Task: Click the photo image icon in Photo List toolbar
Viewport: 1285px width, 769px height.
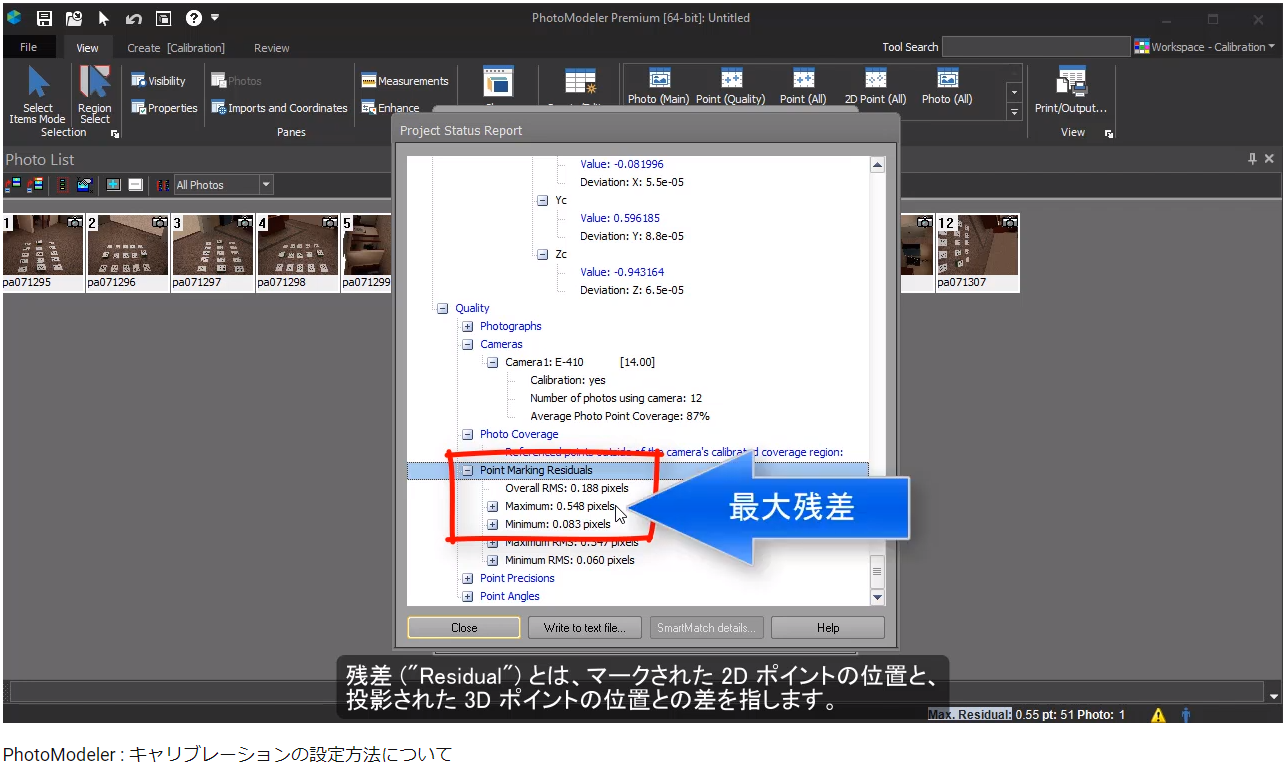Action: [85, 185]
